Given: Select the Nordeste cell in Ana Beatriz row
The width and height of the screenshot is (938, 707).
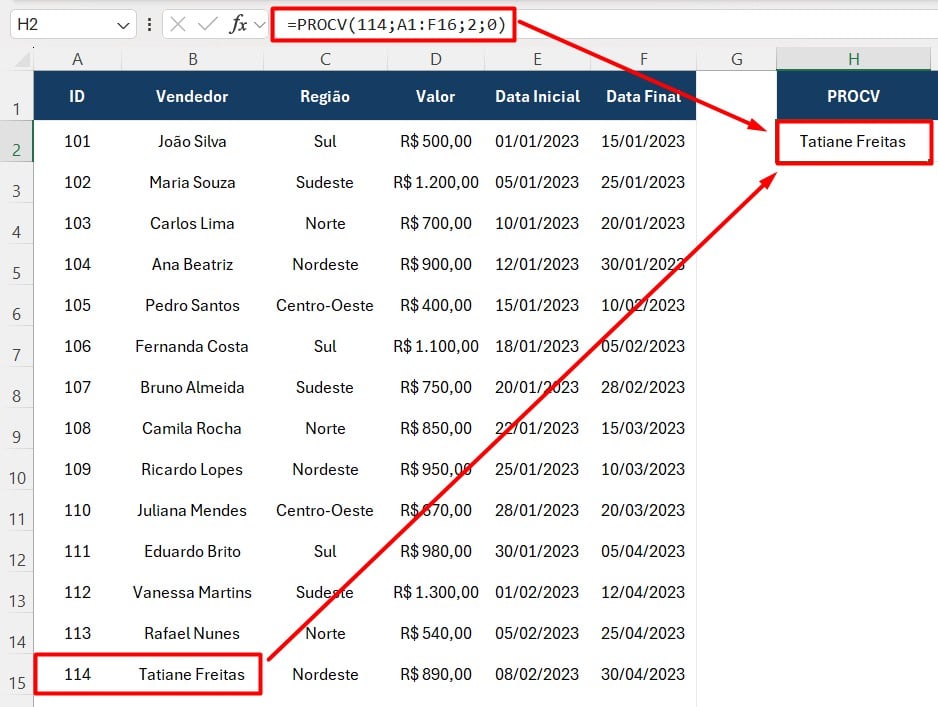Looking at the screenshot, I should click(x=325, y=264).
